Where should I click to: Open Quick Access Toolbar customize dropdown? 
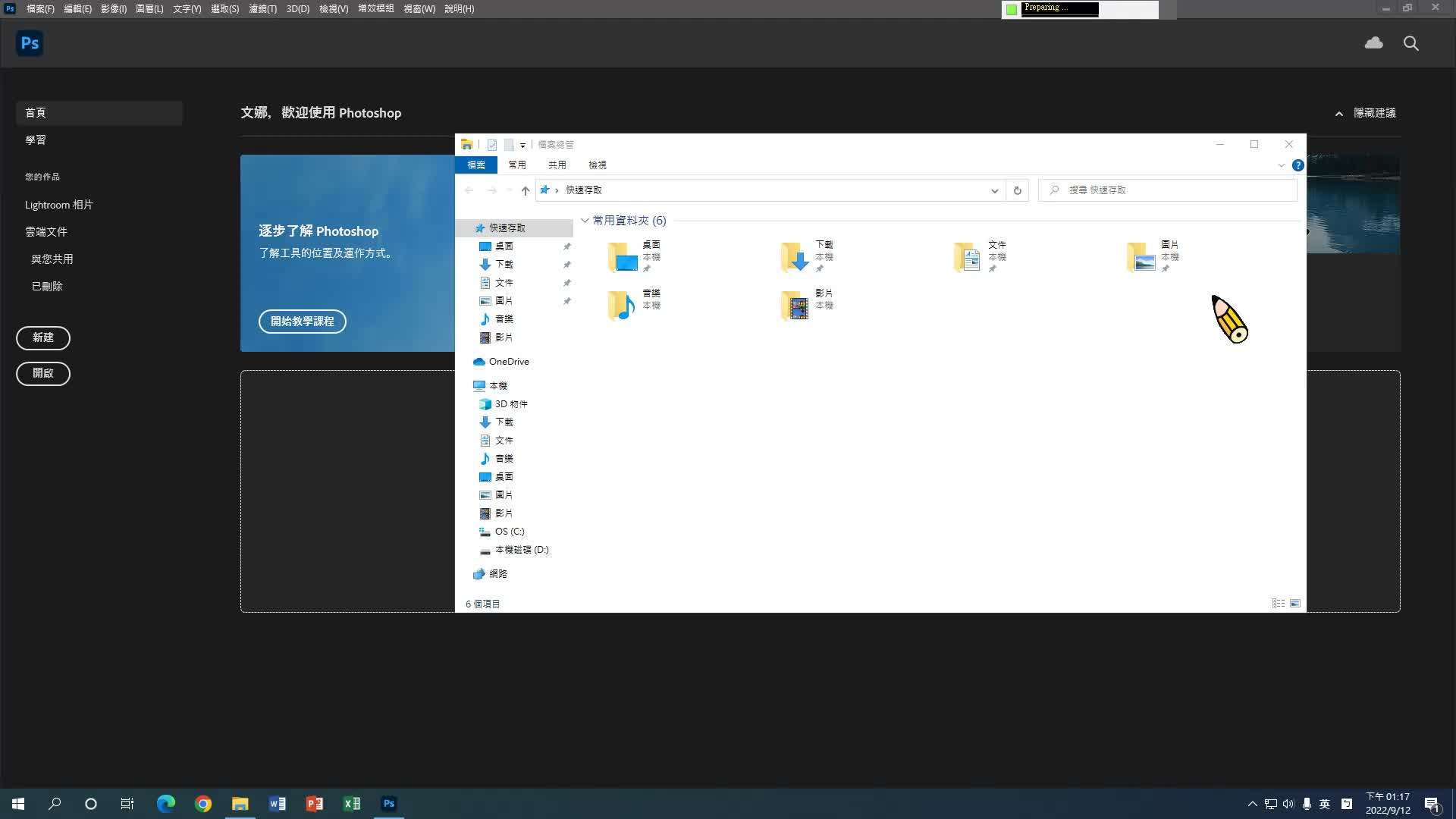point(522,145)
